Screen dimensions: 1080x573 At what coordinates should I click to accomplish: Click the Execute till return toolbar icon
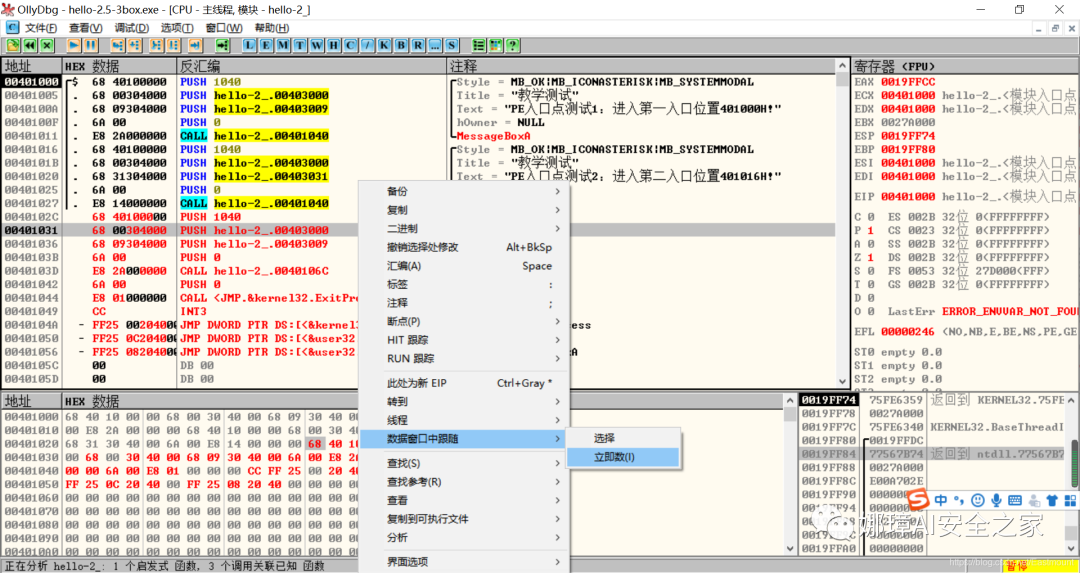coord(196,45)
